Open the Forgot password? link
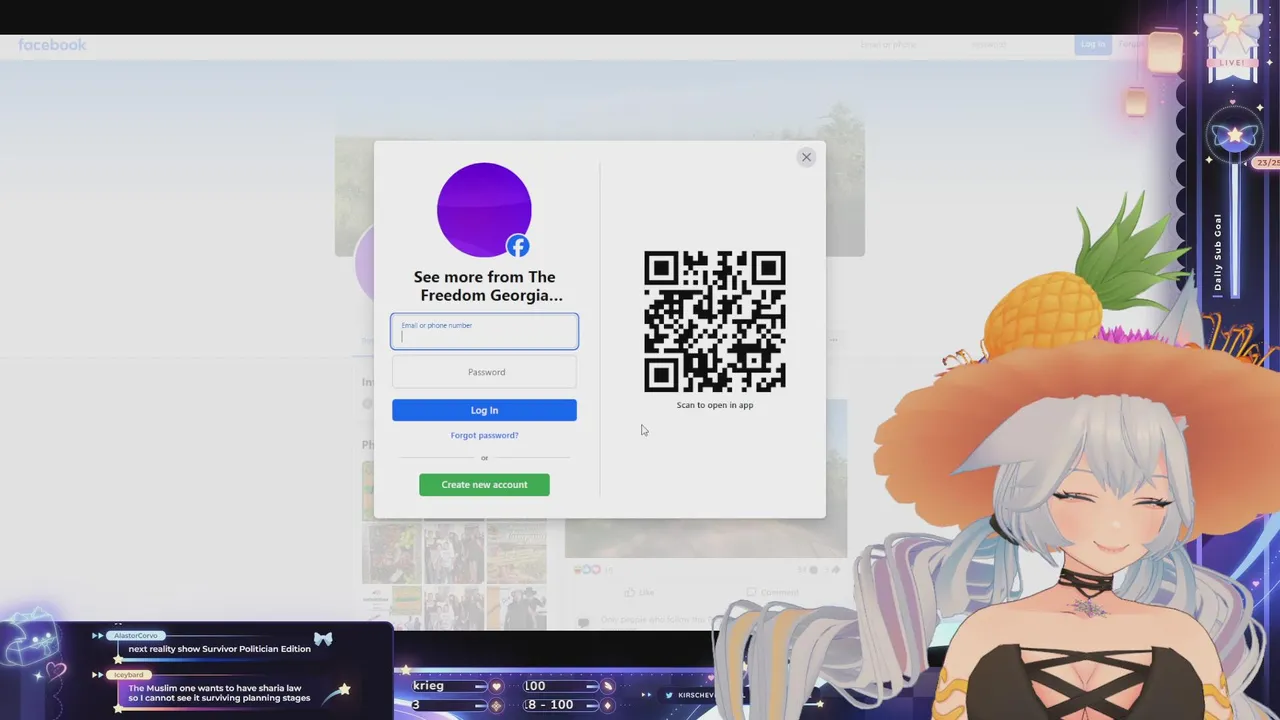 point(484,435)
